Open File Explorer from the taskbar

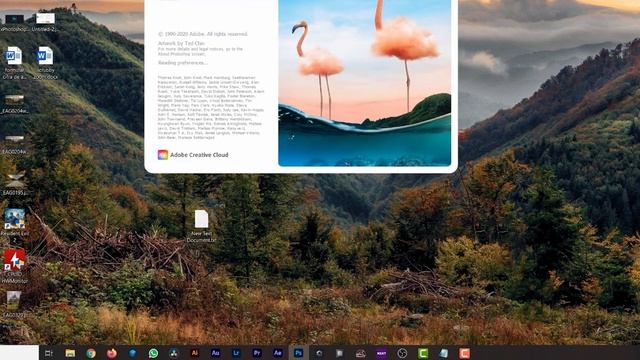tap(70, 353)
